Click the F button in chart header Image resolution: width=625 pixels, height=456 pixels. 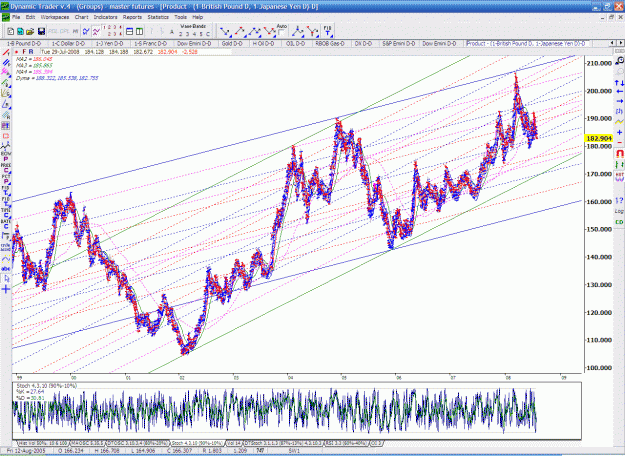[24, 52]
